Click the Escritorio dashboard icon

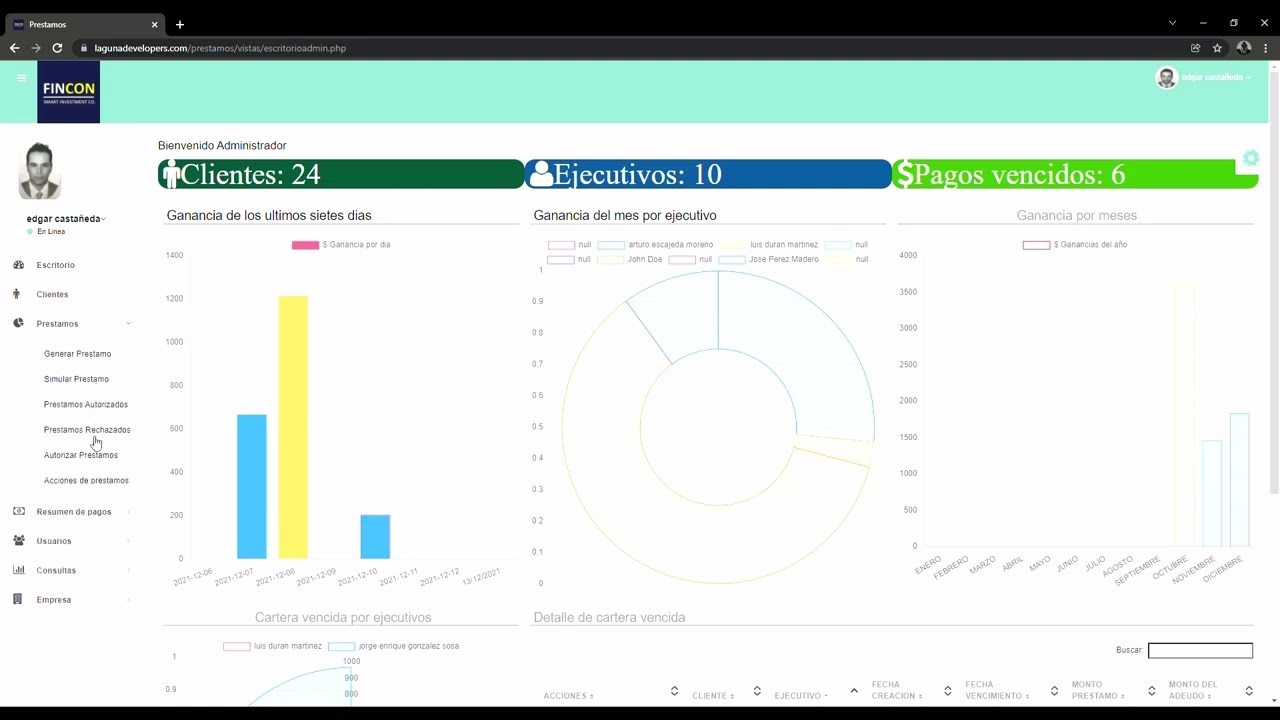(18, 265)
